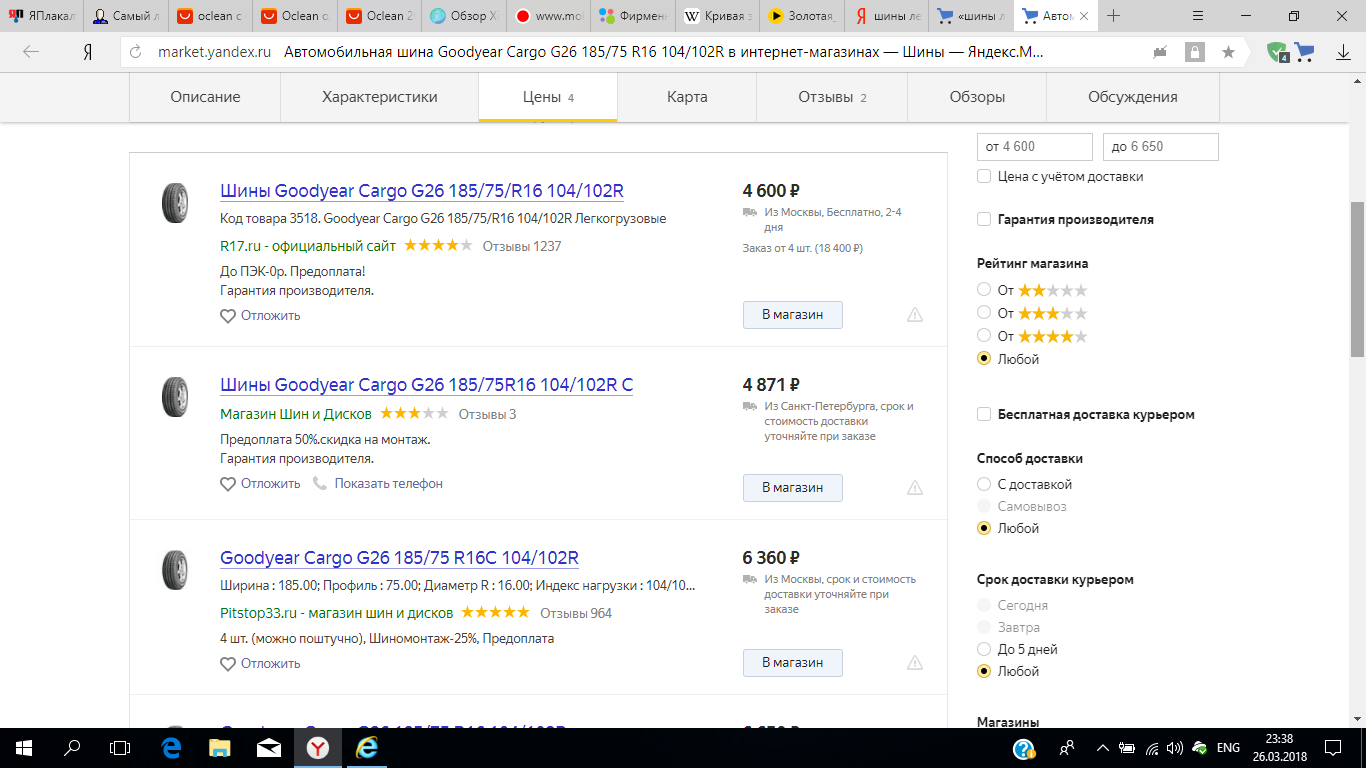Open the Характеристики tab
The height and width of the screenshot is (768, 1366).
(x=380, y=97)
